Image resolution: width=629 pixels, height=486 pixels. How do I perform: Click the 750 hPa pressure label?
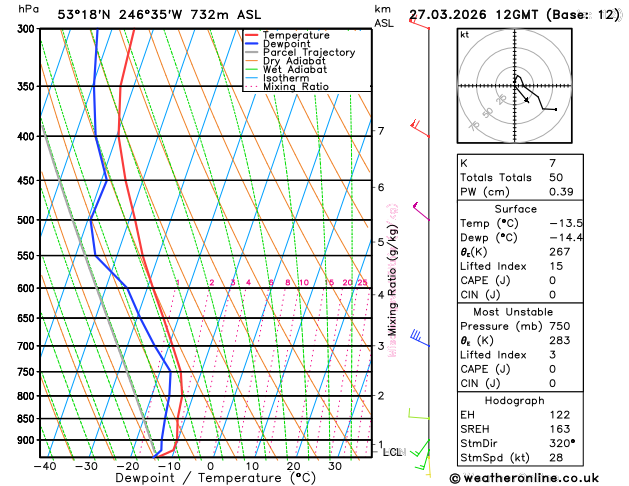[x=28, y=372]
